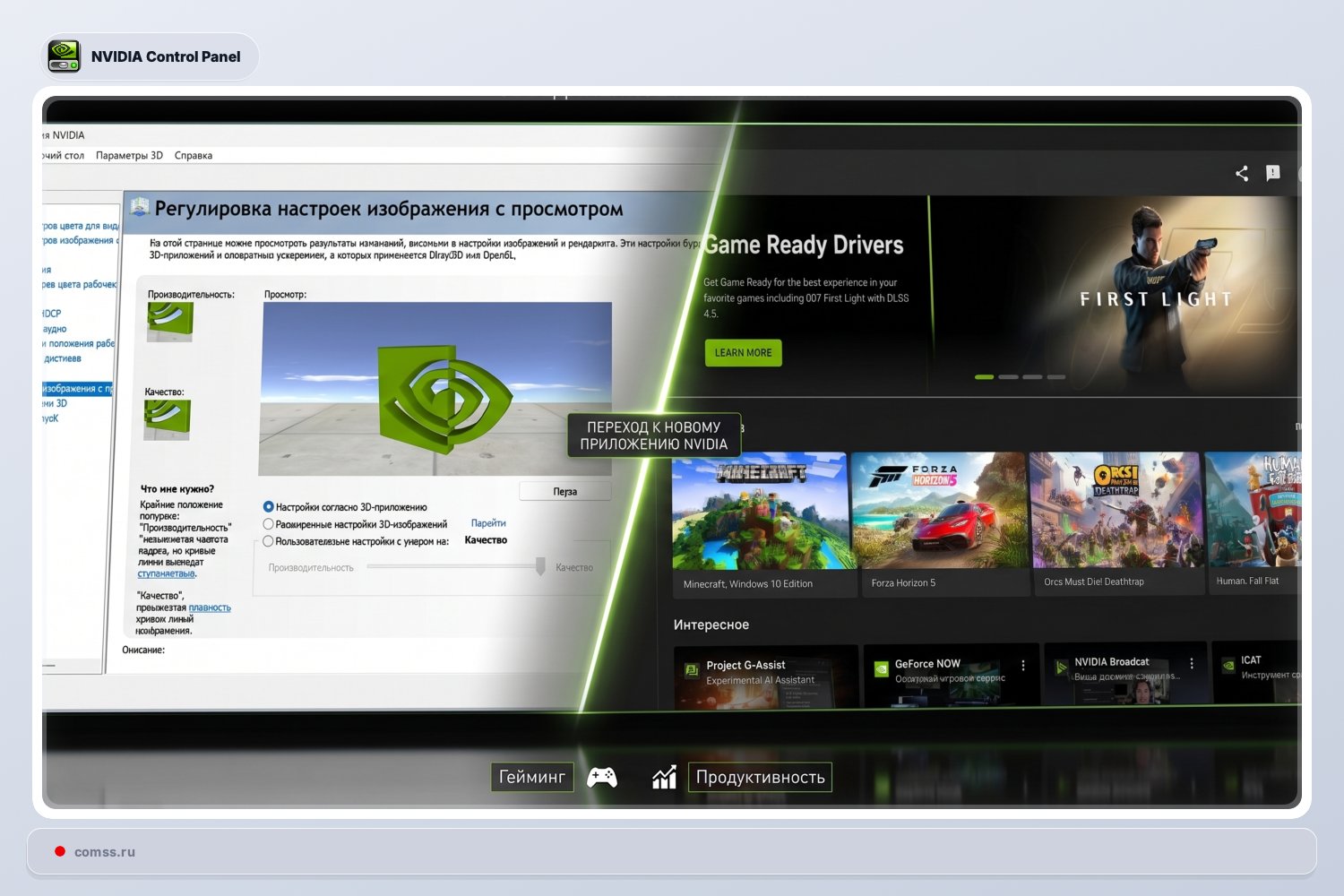Select the Гейминг tab
The image size is (1344, 896).
pos(532,777)
